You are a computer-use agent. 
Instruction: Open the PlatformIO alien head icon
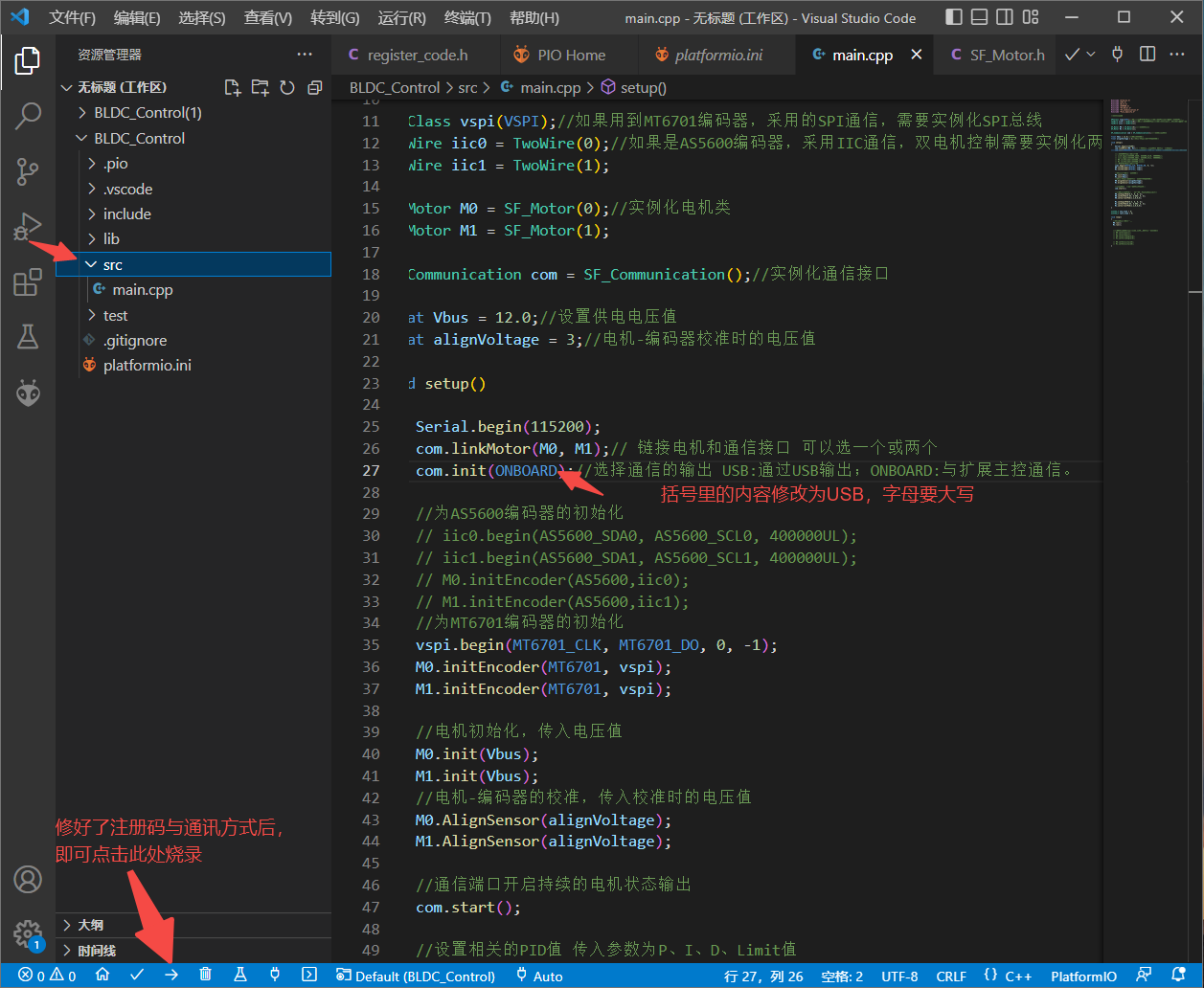[x=28, y=393]
